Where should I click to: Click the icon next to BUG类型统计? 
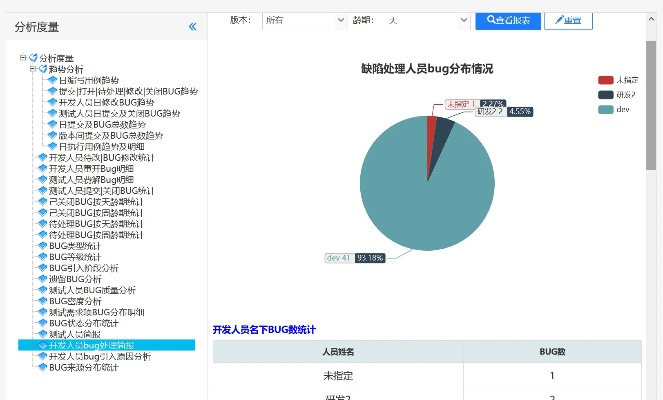[42, 246]
